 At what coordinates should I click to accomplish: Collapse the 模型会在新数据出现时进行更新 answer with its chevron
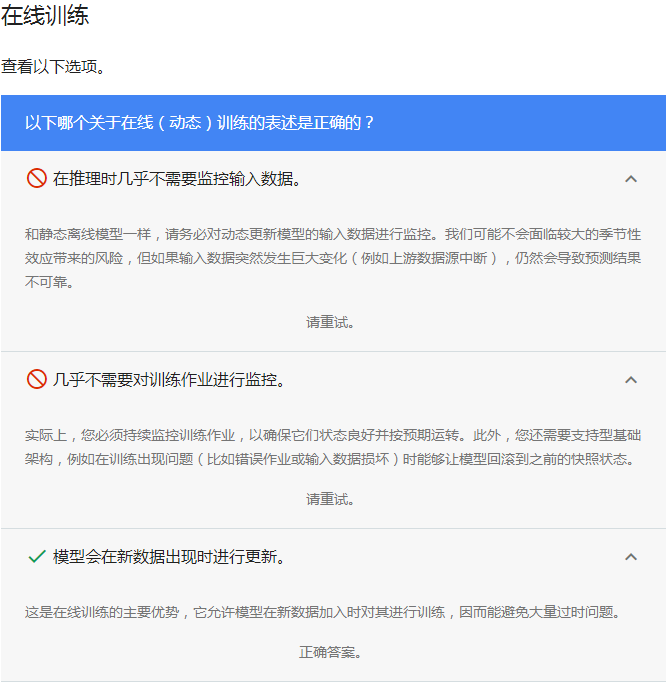point(630,557)
